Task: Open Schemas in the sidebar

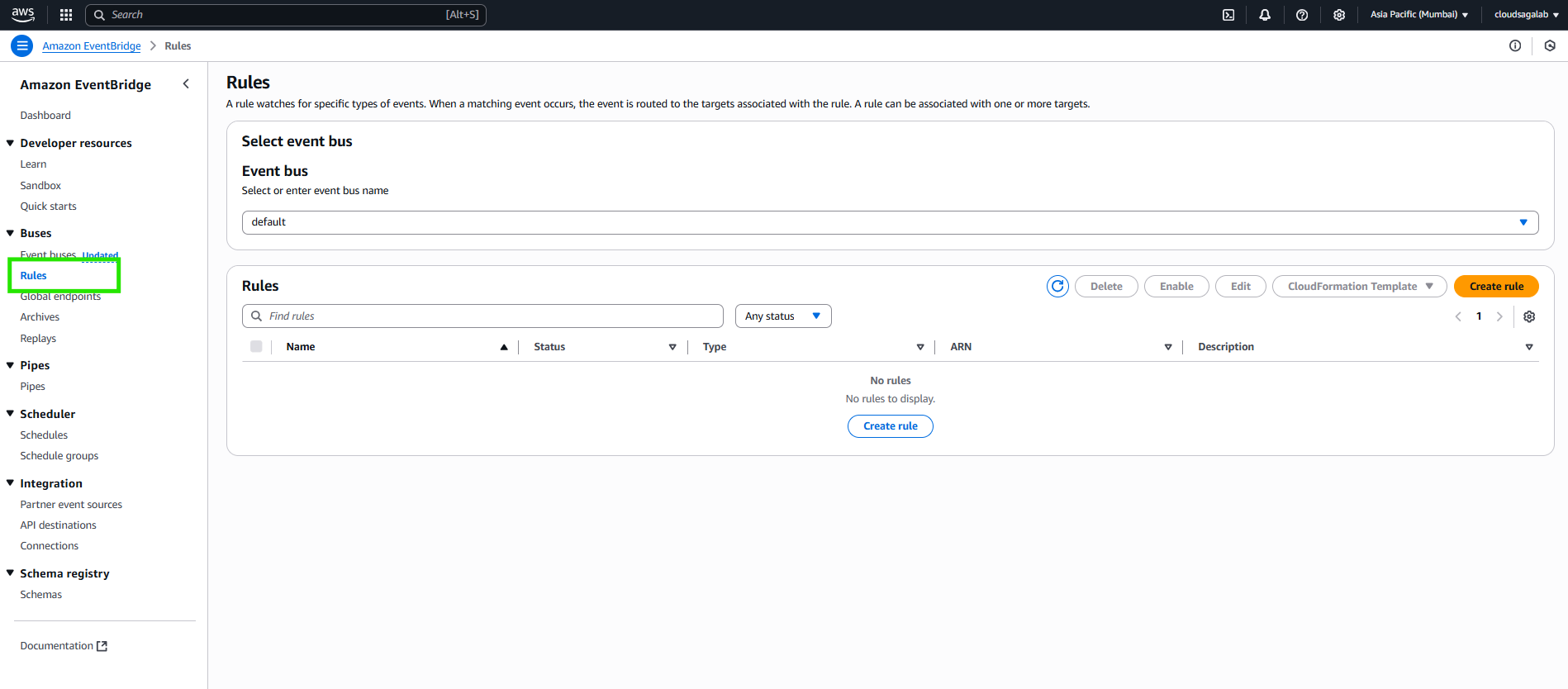Action: [40, 594]
